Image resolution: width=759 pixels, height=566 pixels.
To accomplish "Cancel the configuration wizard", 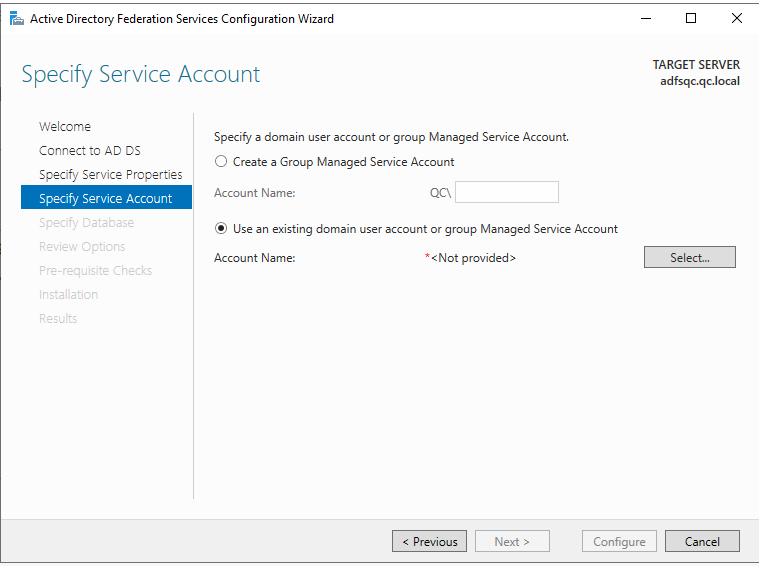I will coord(702,542).
